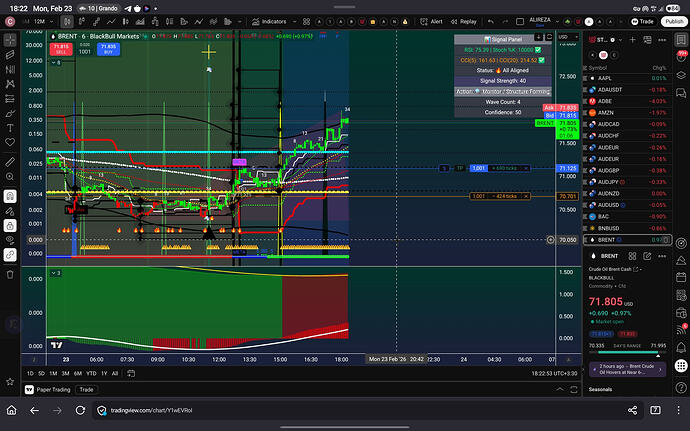Select BNBUSD in the watchlist
The width and height of the screenshot is (690, 431).
point(628,228)
